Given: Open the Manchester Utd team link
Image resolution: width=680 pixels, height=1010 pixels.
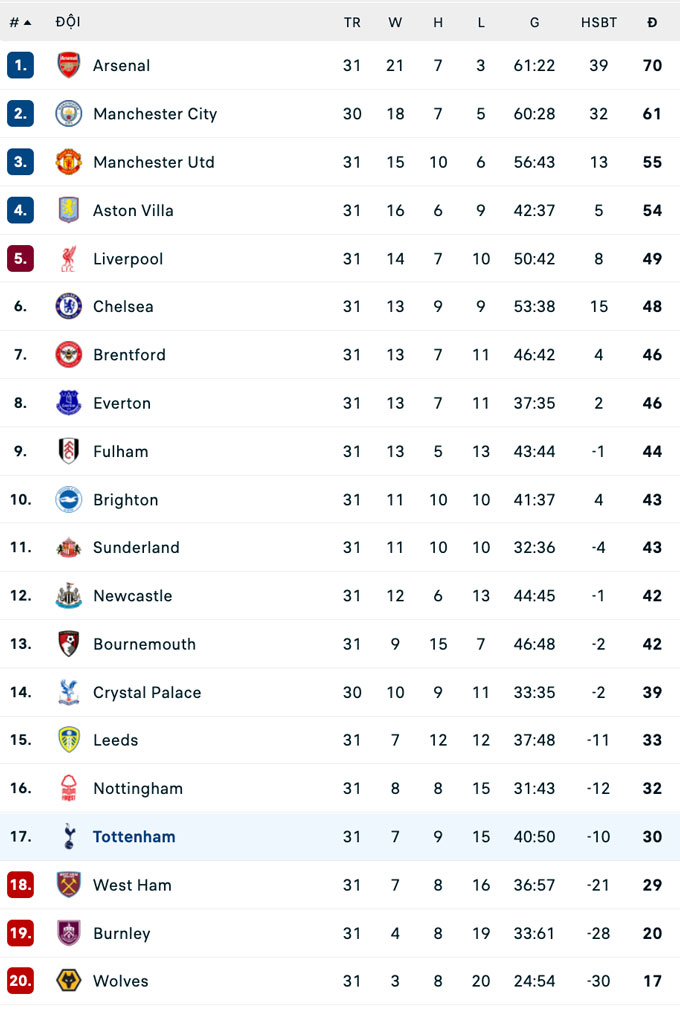Looking at the screenshot, I should point(153,162).
